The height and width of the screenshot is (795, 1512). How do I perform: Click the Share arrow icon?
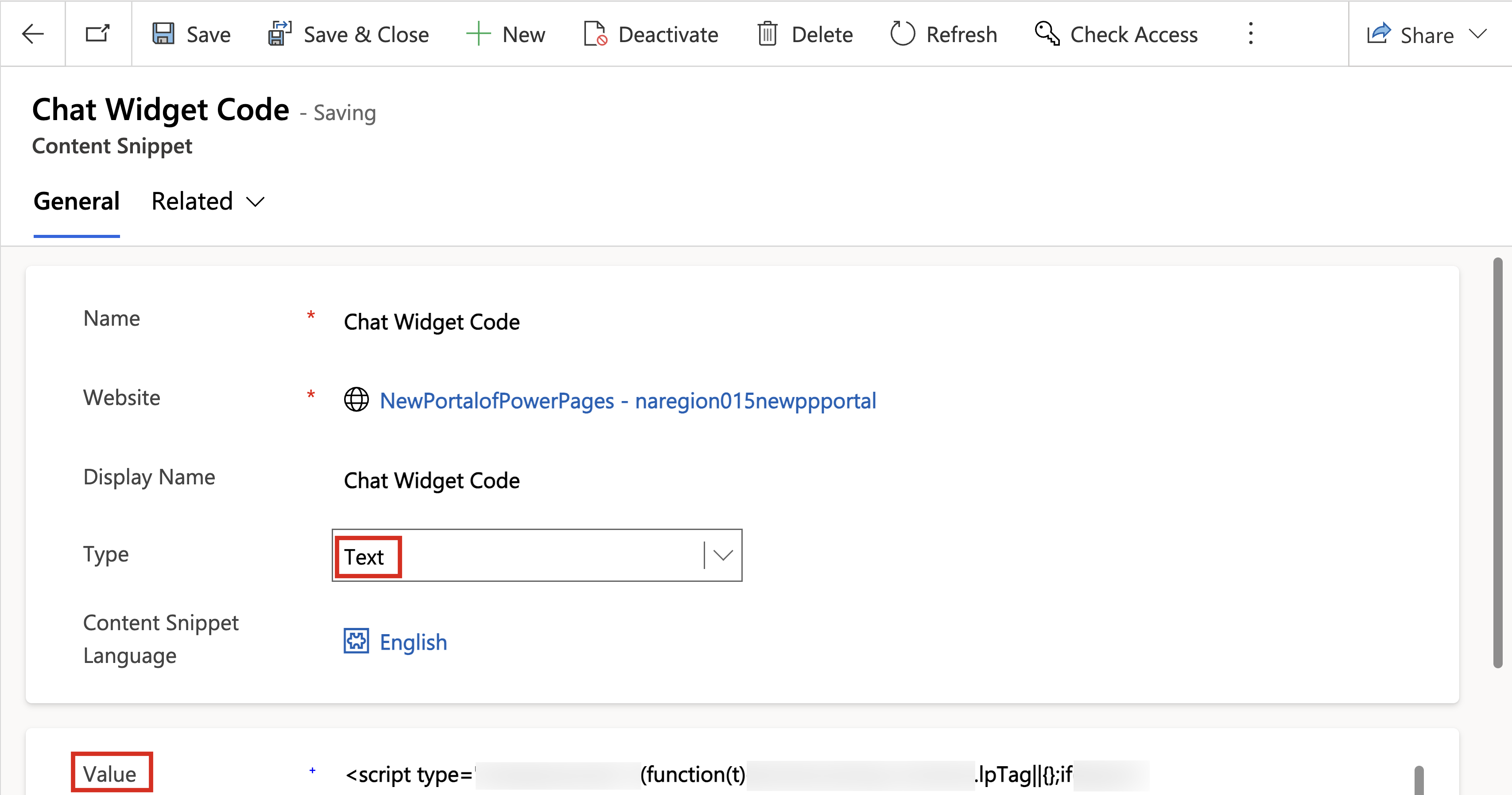[x=1379, y=34]
